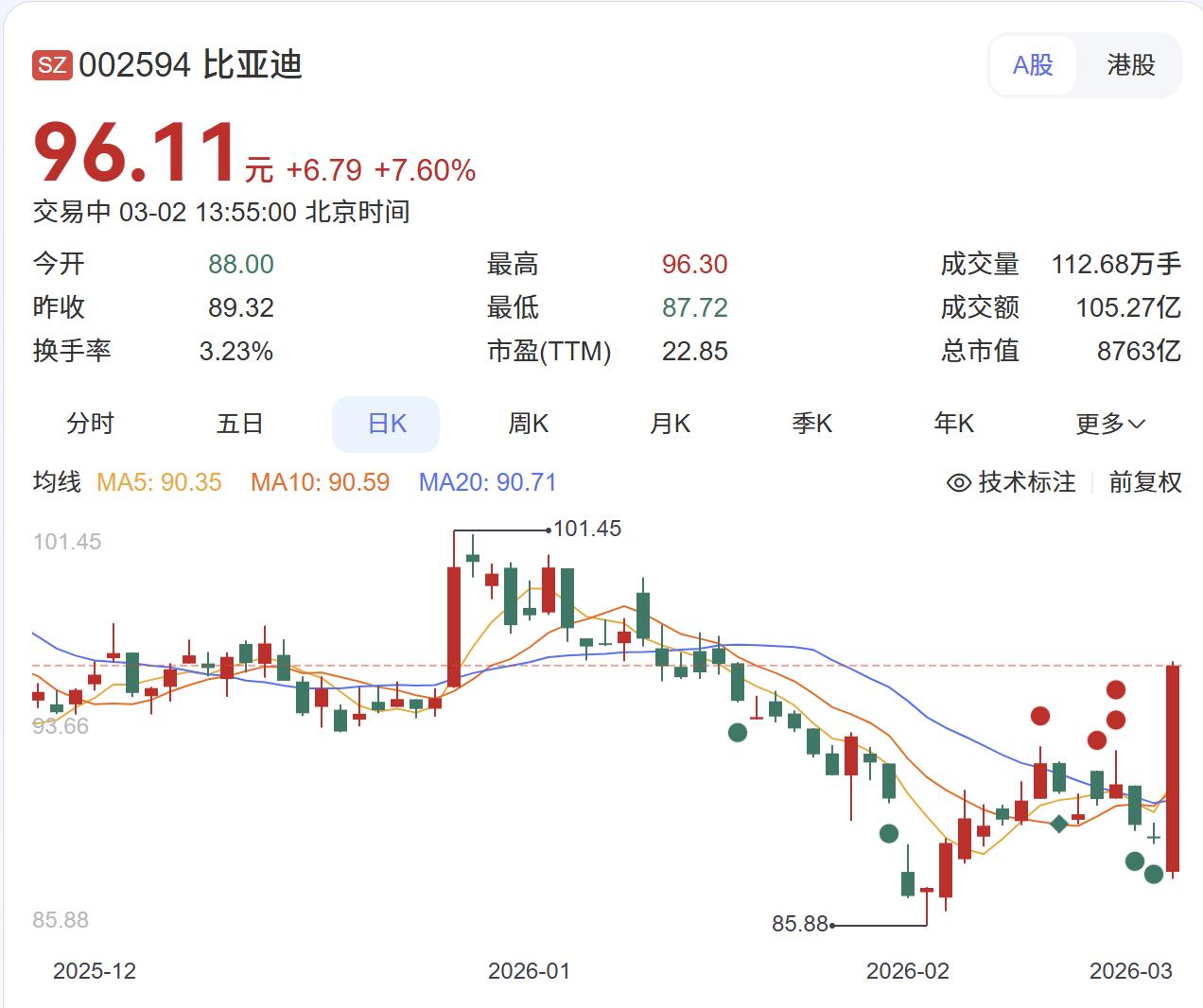Click the 2026-02 date axis label

[x=908, y=971]
